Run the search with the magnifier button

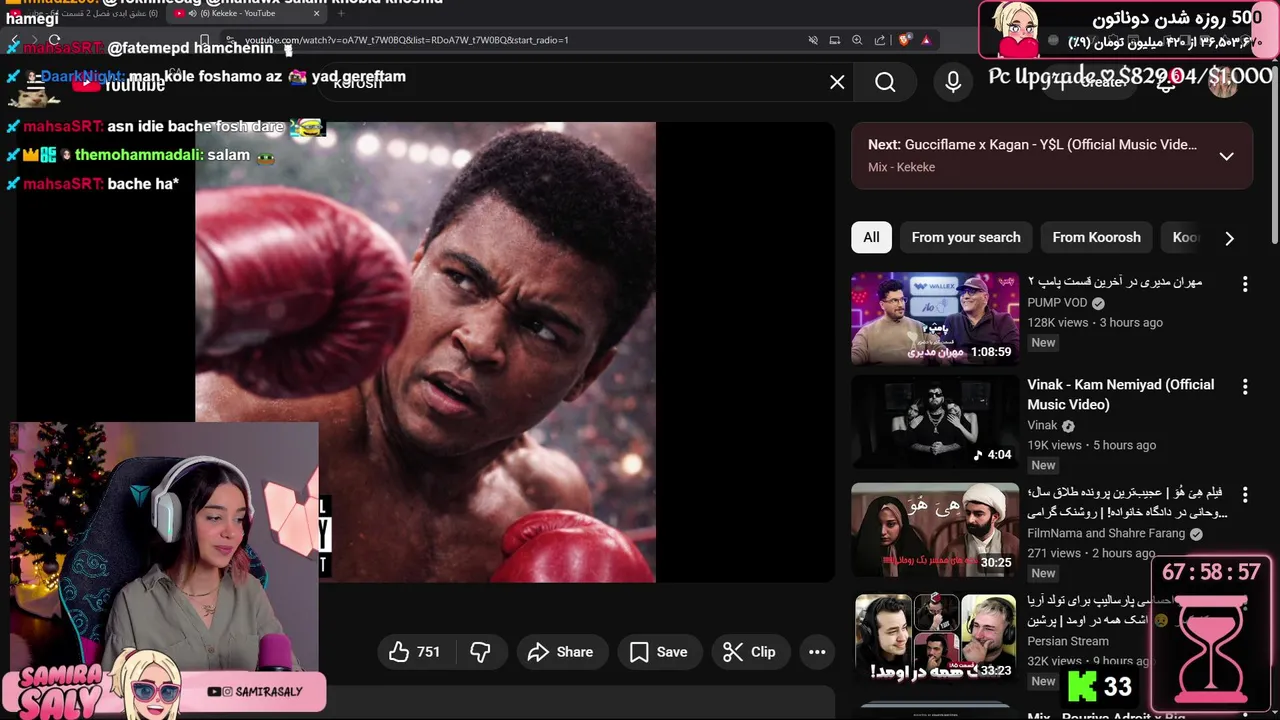pyautogui.click(x=885, y=82)
